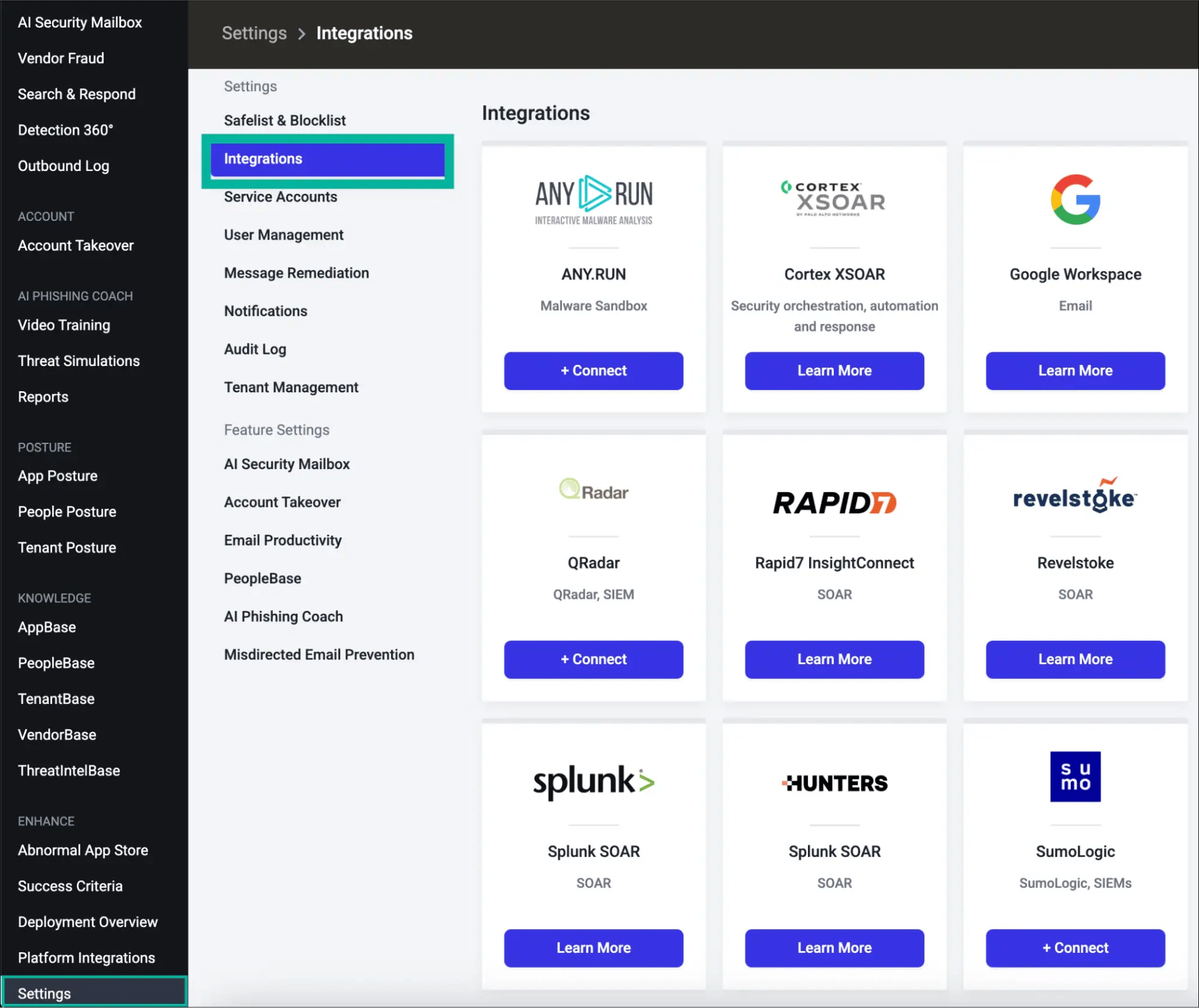
Task: Open VendorBase
Action: 57,735
